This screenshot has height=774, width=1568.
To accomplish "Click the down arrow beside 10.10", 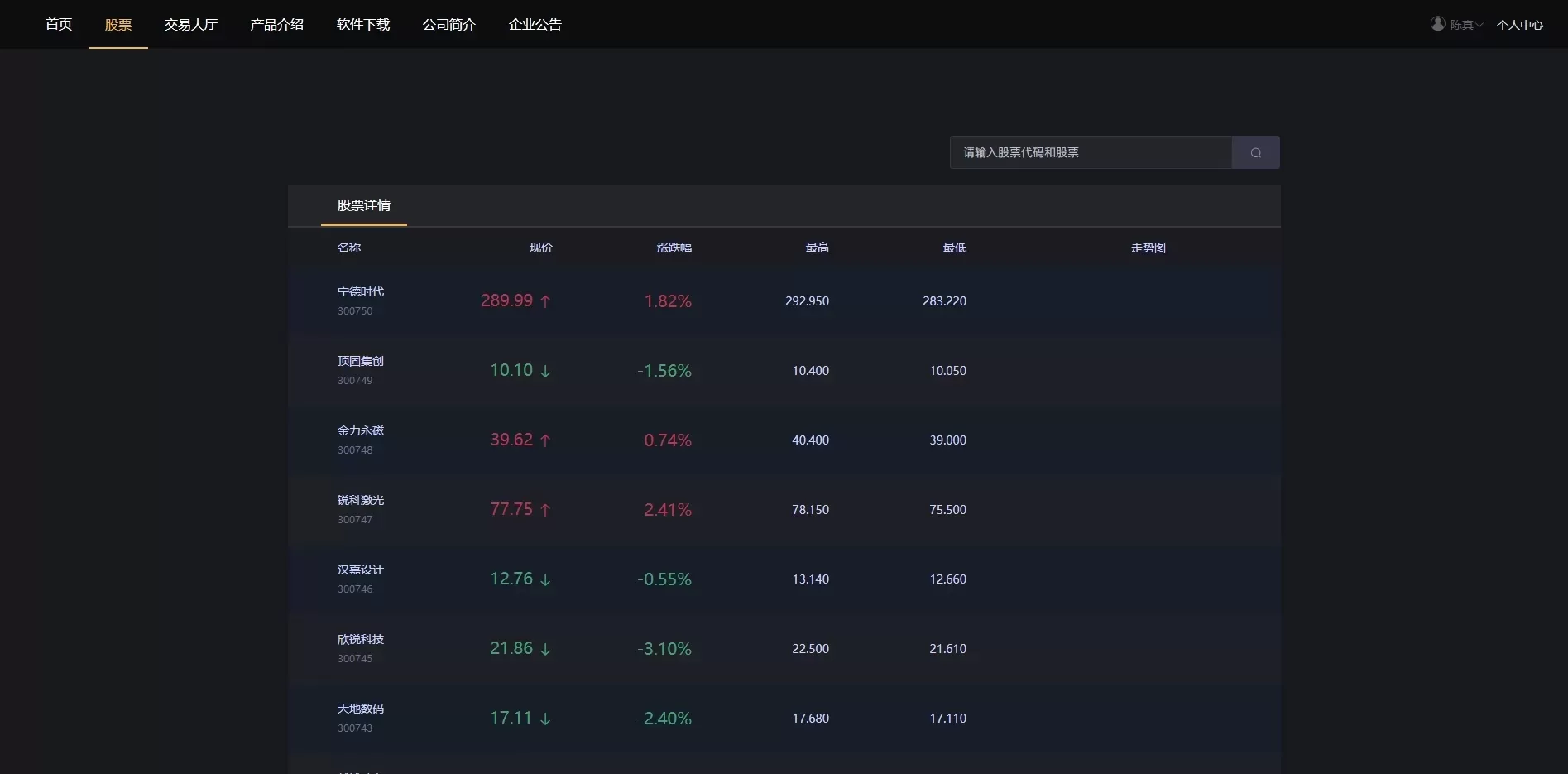I will (x=545, y=371).
